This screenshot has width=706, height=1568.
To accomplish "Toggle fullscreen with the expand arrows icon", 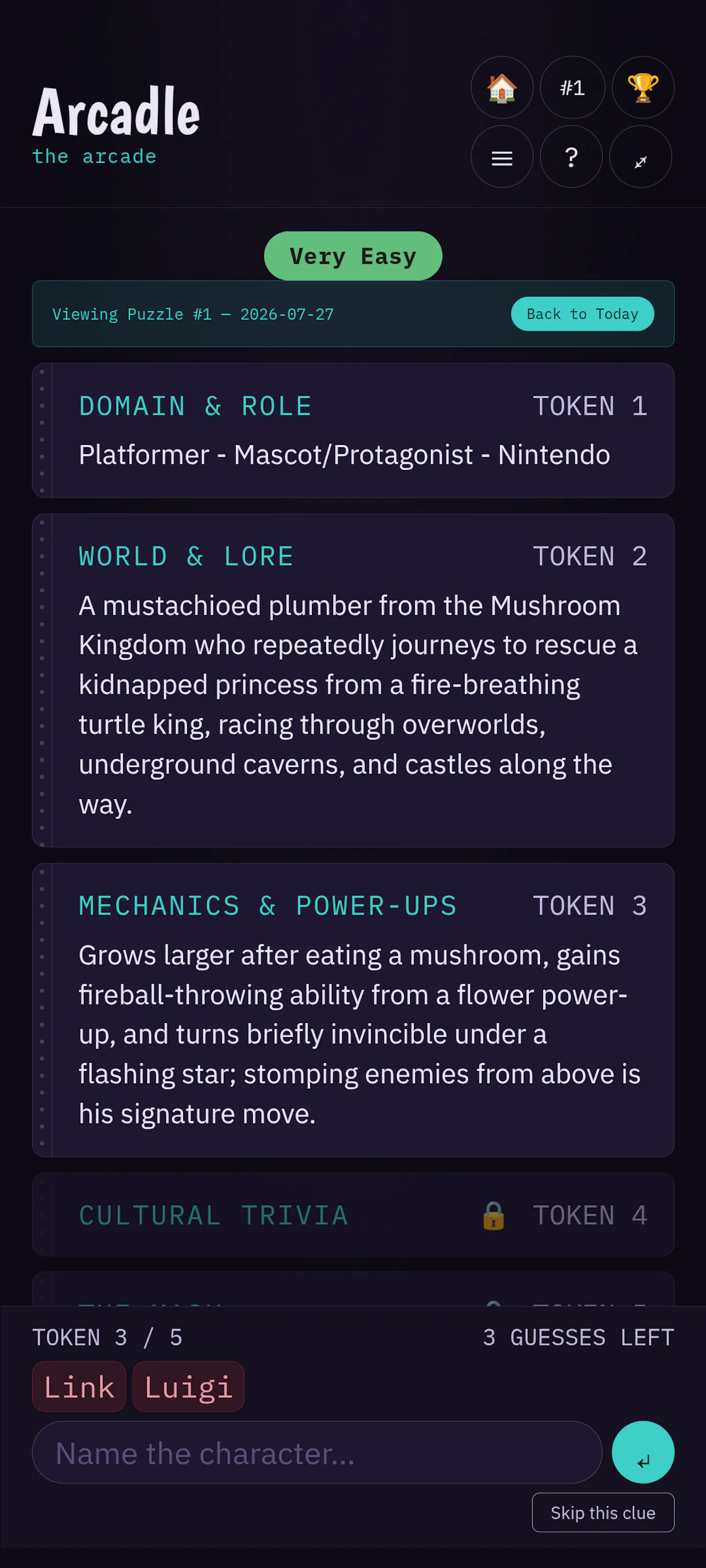I will click(640, 157).
